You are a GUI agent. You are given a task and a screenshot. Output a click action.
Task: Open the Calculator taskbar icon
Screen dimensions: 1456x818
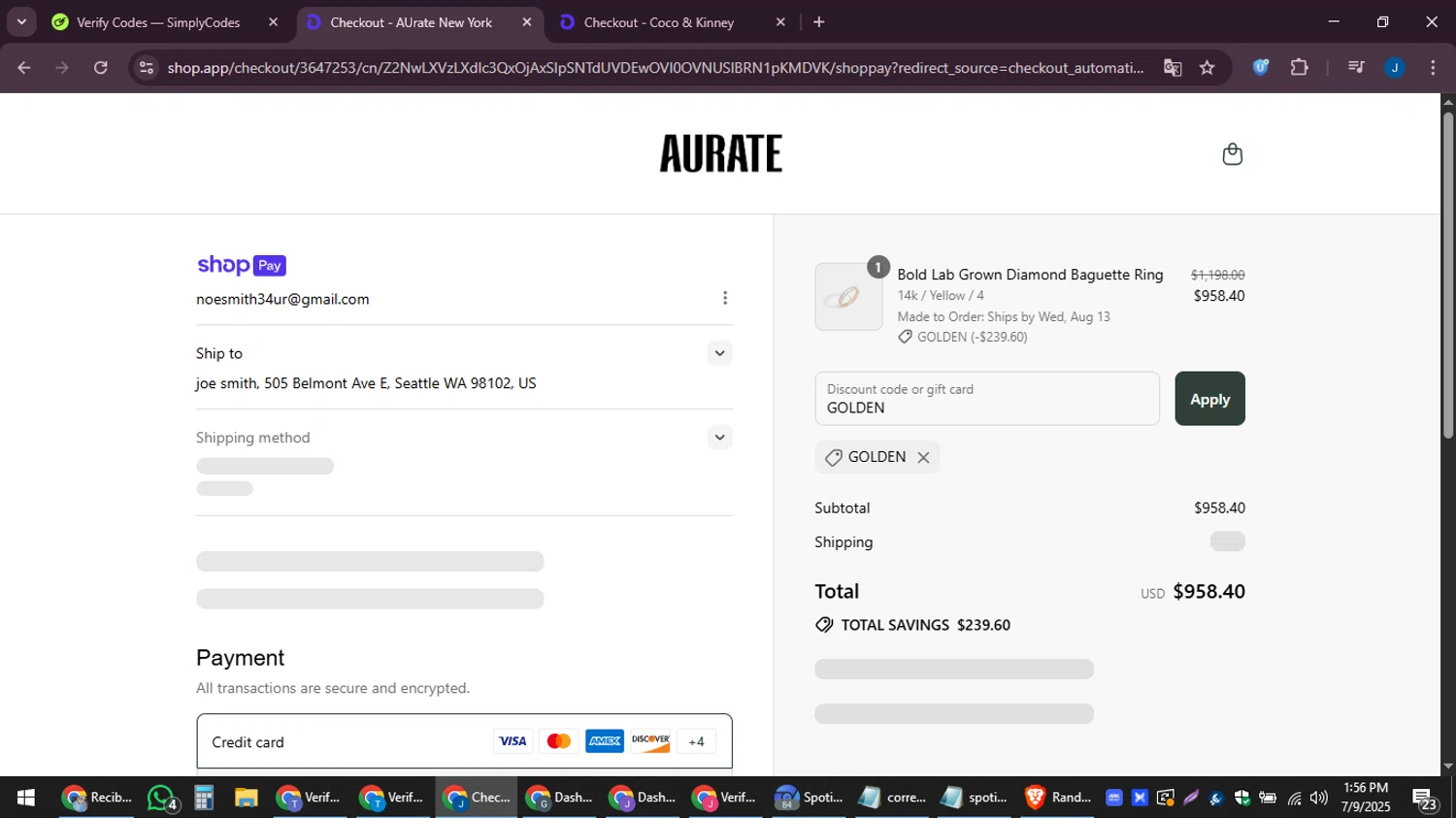tap(204, 798)
